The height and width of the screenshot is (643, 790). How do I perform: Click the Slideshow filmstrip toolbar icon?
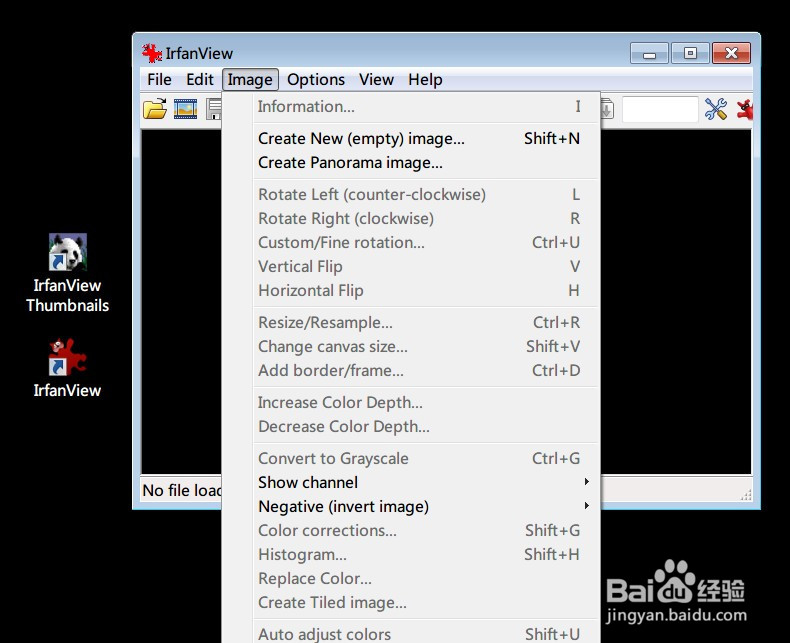pyautogui.click(x=185, y=109)
